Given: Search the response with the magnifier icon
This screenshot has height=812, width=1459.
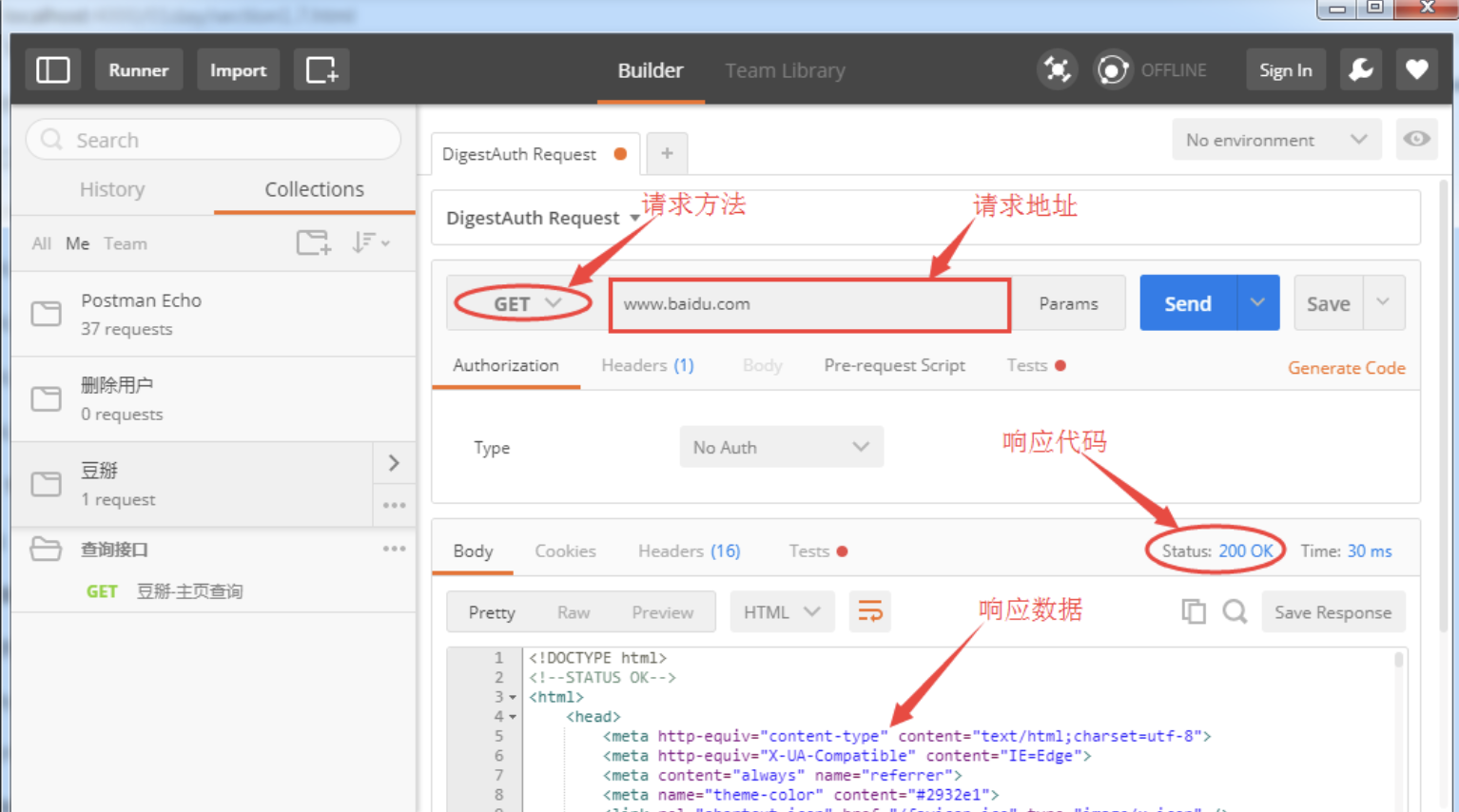Looking at the screenshot, I should (1235, 611).
